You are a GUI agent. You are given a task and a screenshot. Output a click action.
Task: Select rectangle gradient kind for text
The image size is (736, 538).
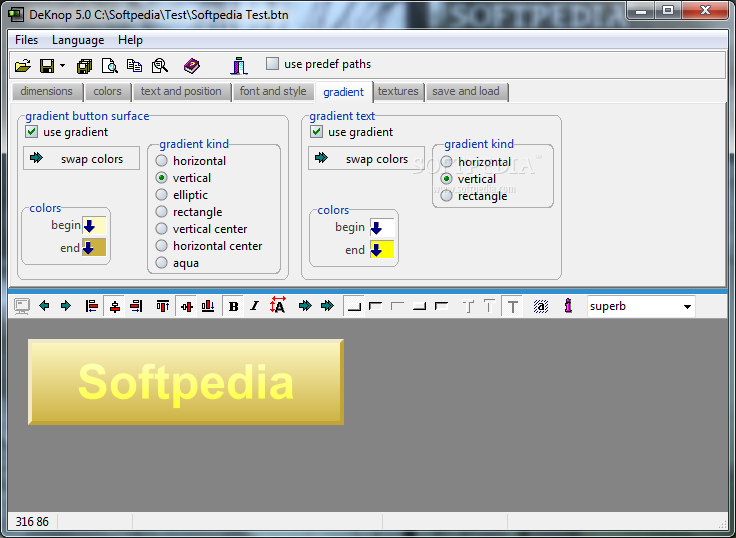(x=446, y=196)
